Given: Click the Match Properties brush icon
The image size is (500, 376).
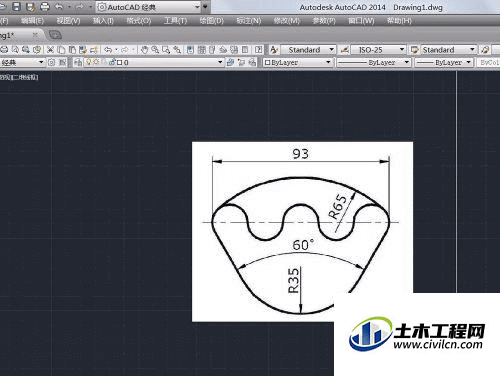Looking at the screenshot, I should 83,50.
